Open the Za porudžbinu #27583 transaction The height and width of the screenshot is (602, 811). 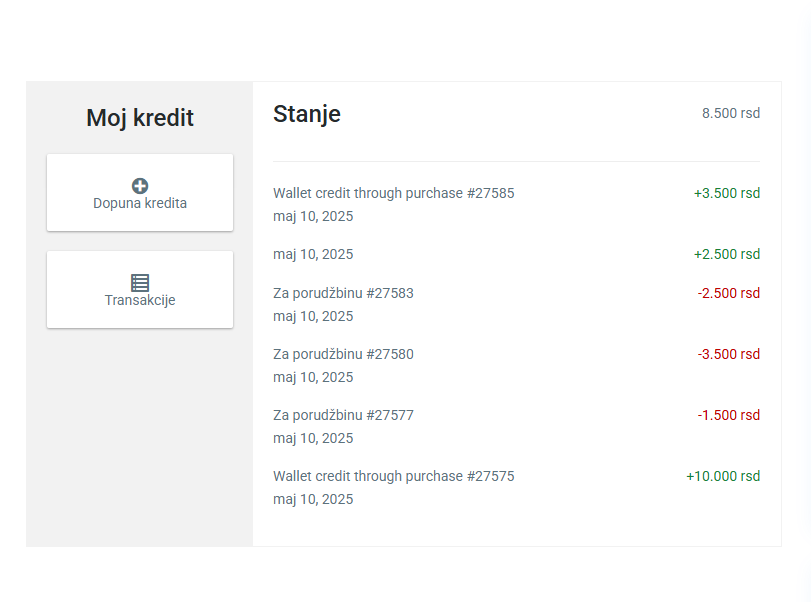(x=343, y=293)
